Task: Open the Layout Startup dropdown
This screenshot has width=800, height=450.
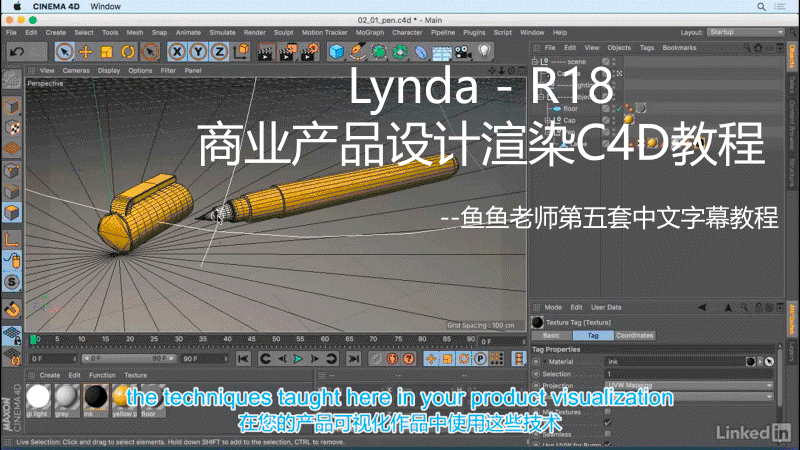Action: [x=745, y=32]
